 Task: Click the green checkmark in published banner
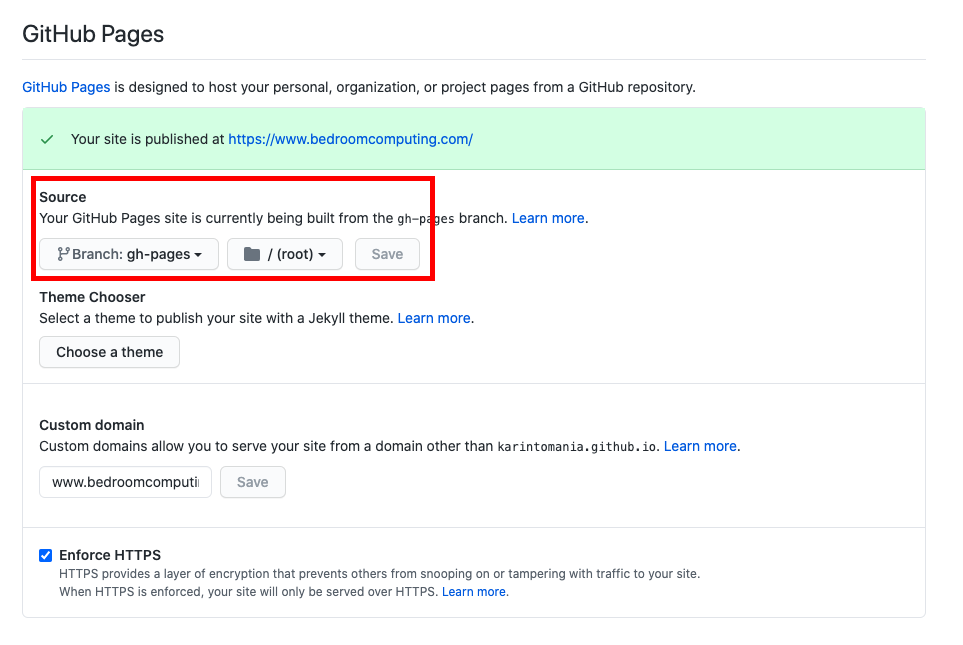coord(47,139)
